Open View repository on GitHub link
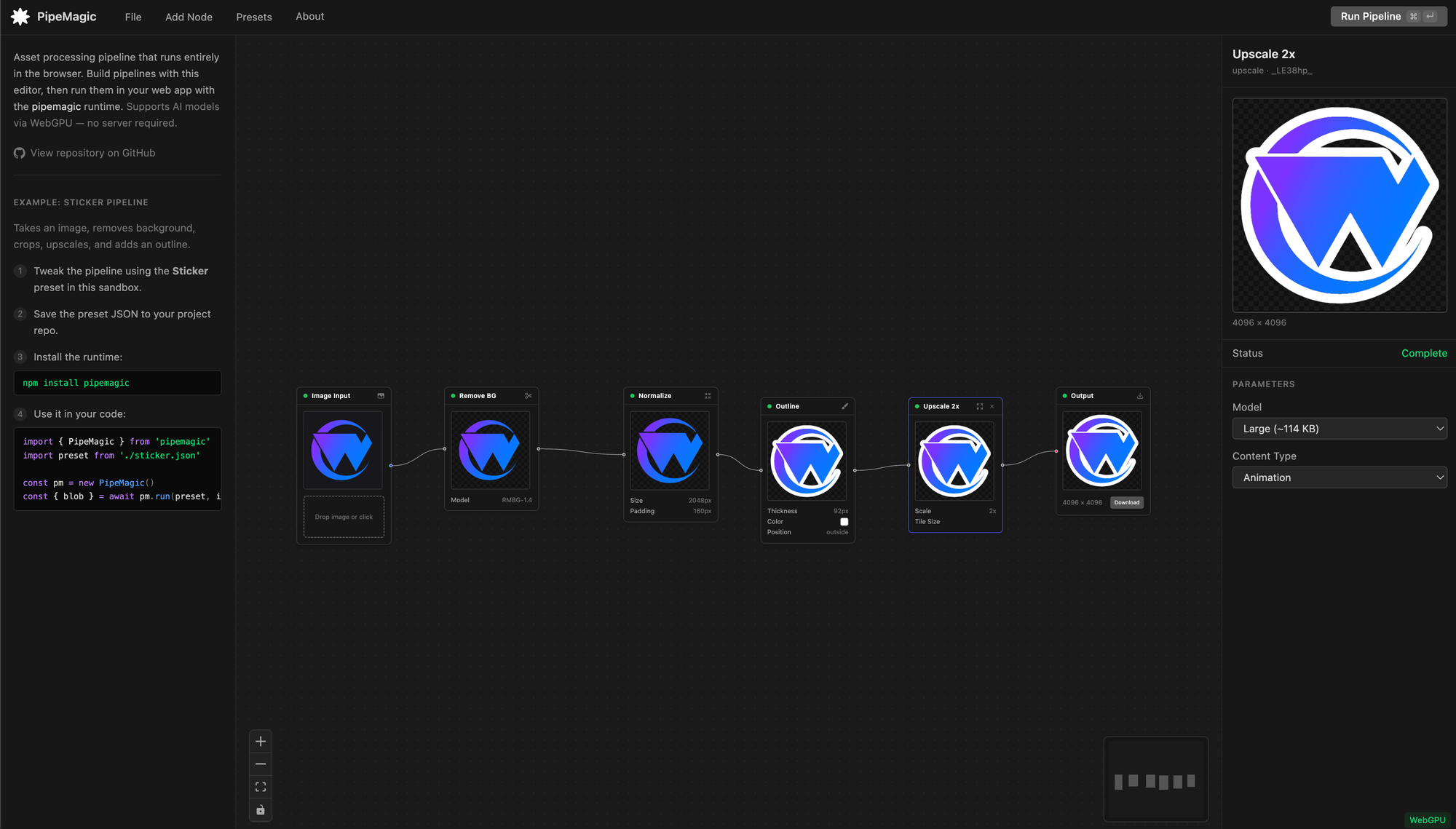 (x=92, y=153)
